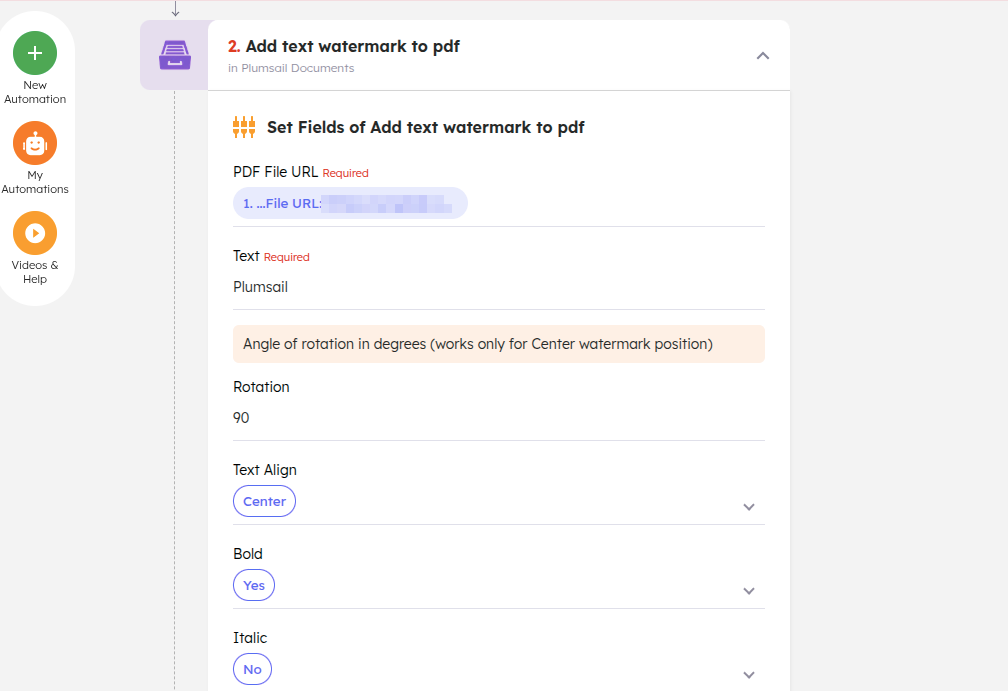Click the green New Automation plus icon
Screen dimensions: 1008x691
tap(35, 53)
